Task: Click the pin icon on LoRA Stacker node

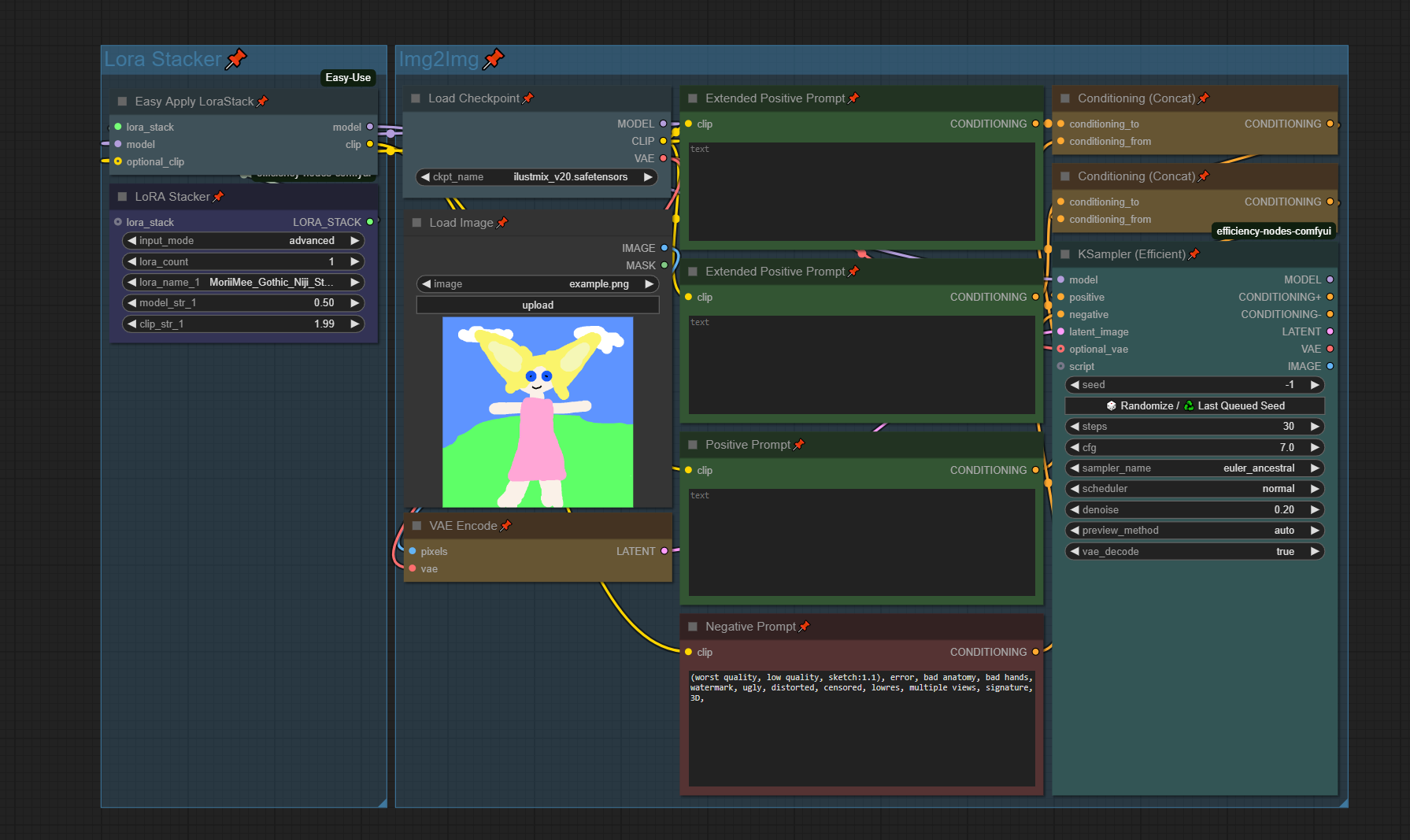Action: (218, 197)
